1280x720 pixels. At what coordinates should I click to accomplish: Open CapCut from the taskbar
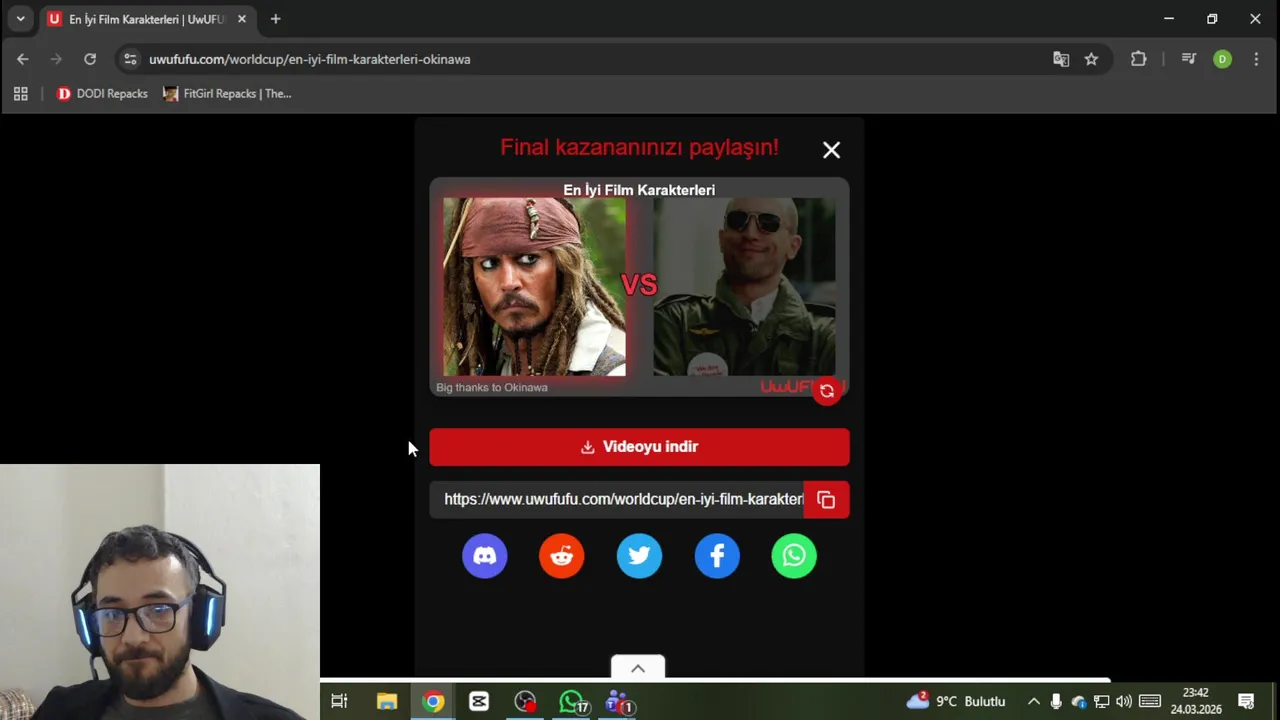pos(479,701)
